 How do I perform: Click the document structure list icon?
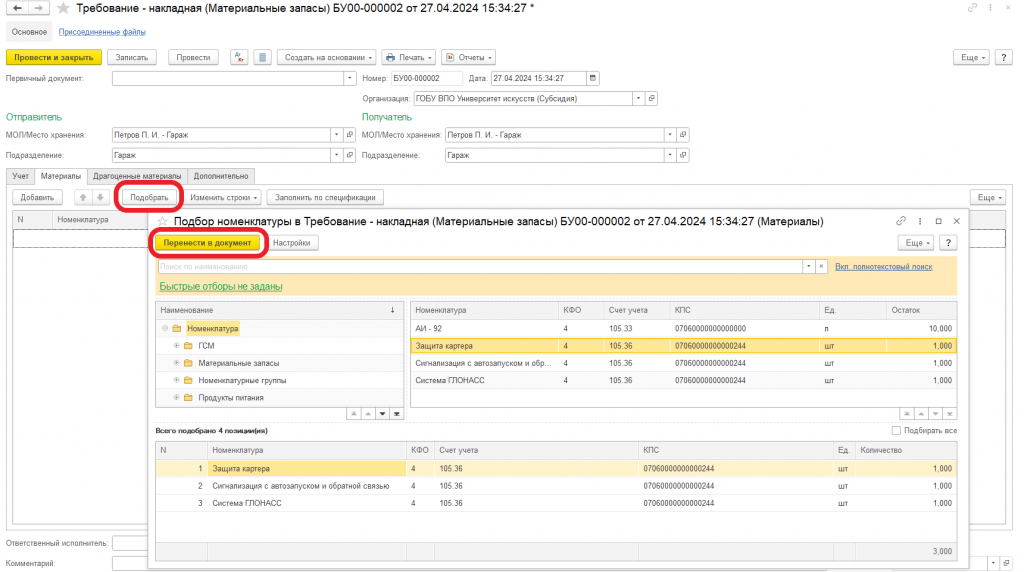point(263,57)
